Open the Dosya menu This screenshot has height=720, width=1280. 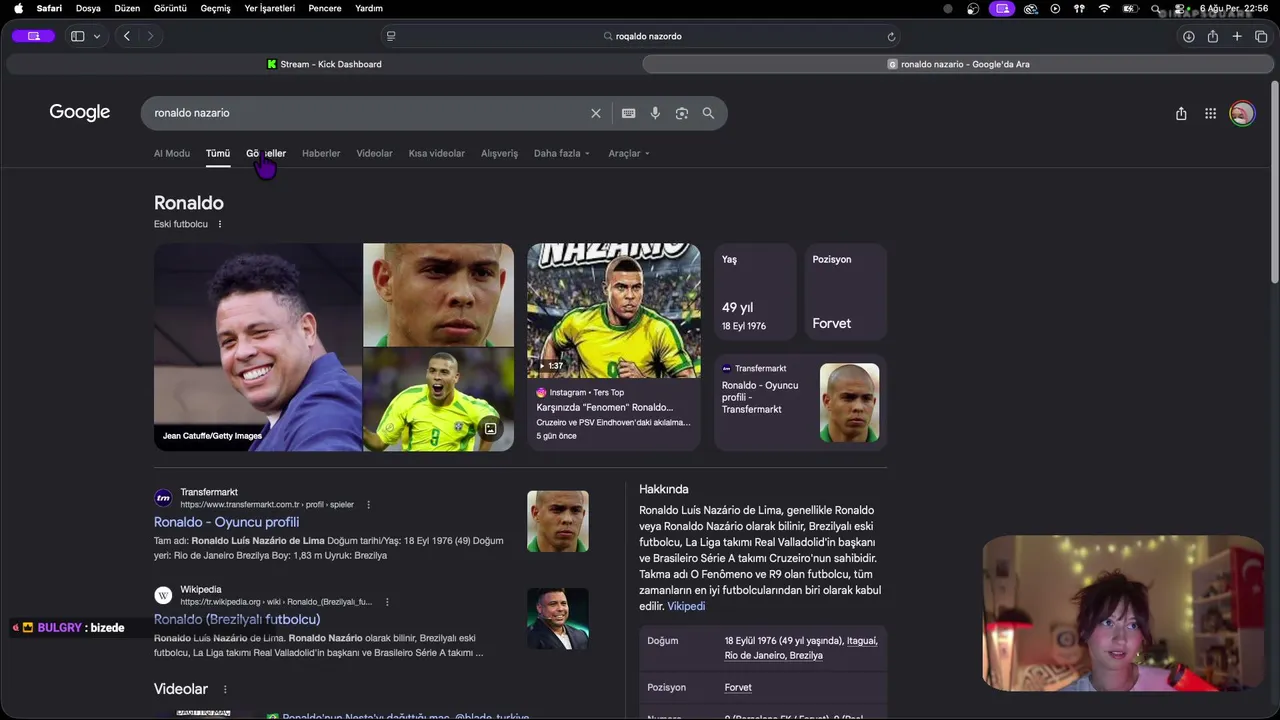click(88, 8)
